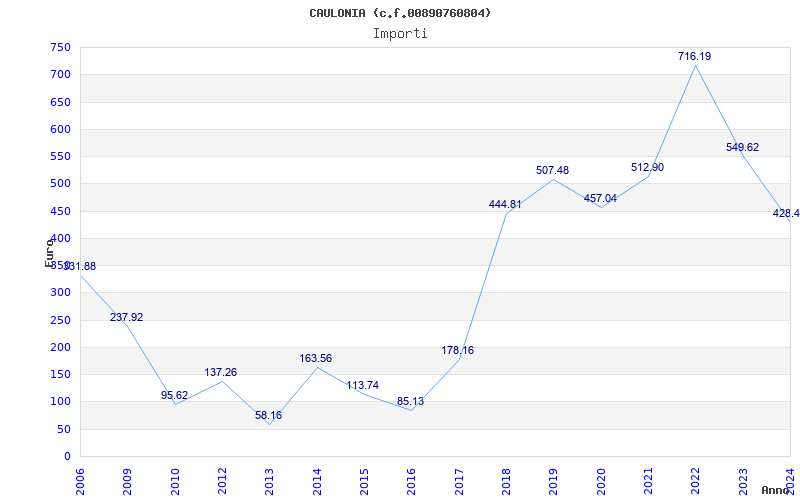Click the y-axis value 200
This screenshot has height=500, width=800.
(60, 347)
